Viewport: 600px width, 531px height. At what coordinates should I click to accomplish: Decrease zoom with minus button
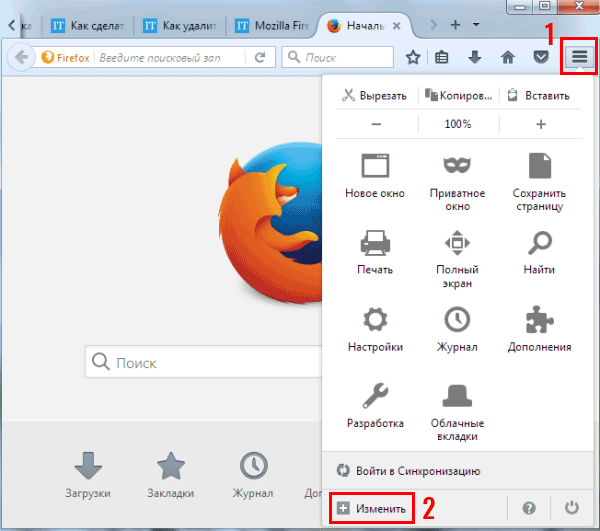[x=376, y=124]
